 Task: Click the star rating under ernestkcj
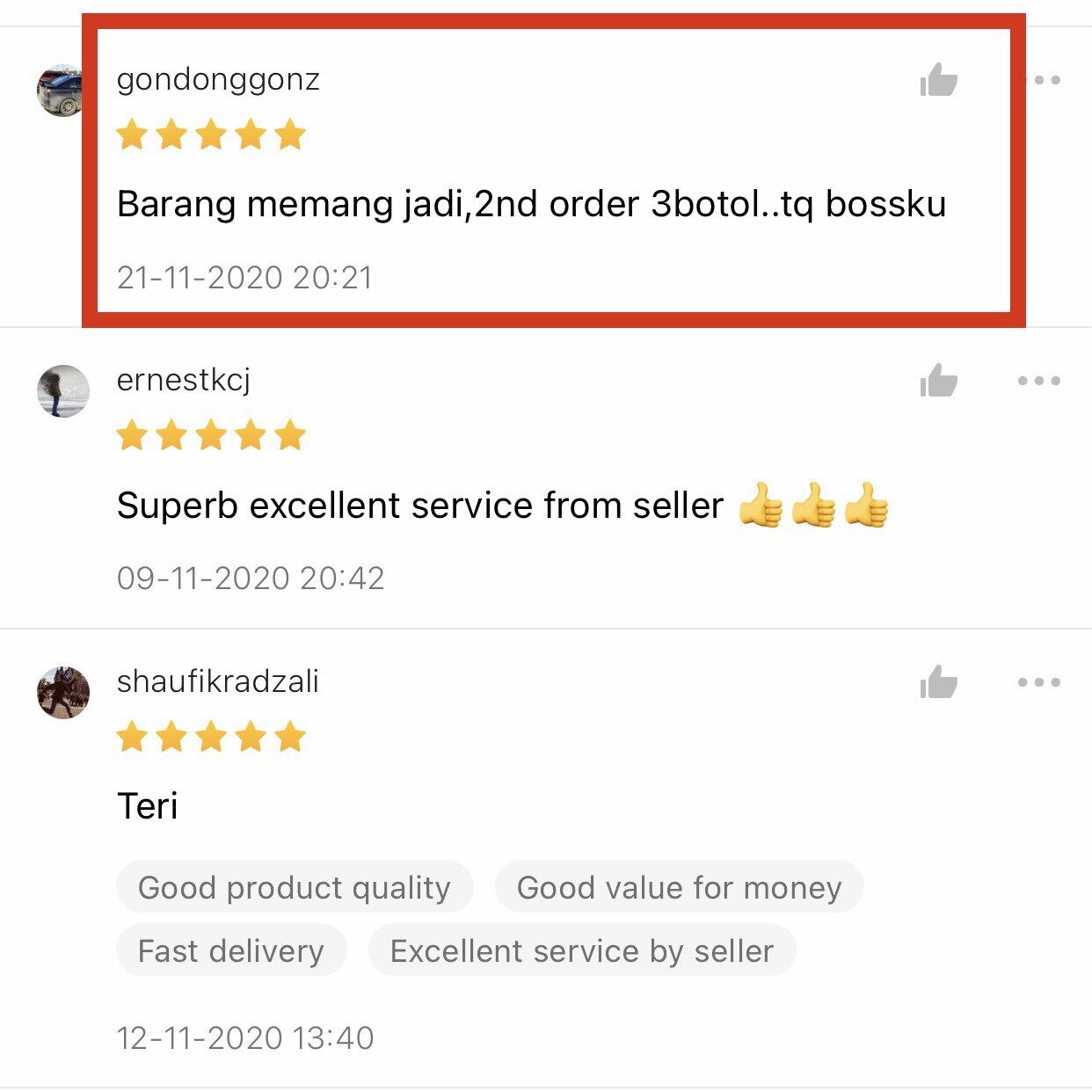point(211,435)
